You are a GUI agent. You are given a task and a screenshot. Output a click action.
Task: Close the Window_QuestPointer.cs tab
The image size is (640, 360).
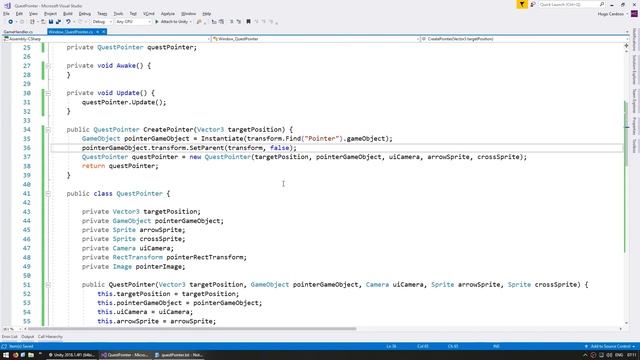tap(104, 31)
